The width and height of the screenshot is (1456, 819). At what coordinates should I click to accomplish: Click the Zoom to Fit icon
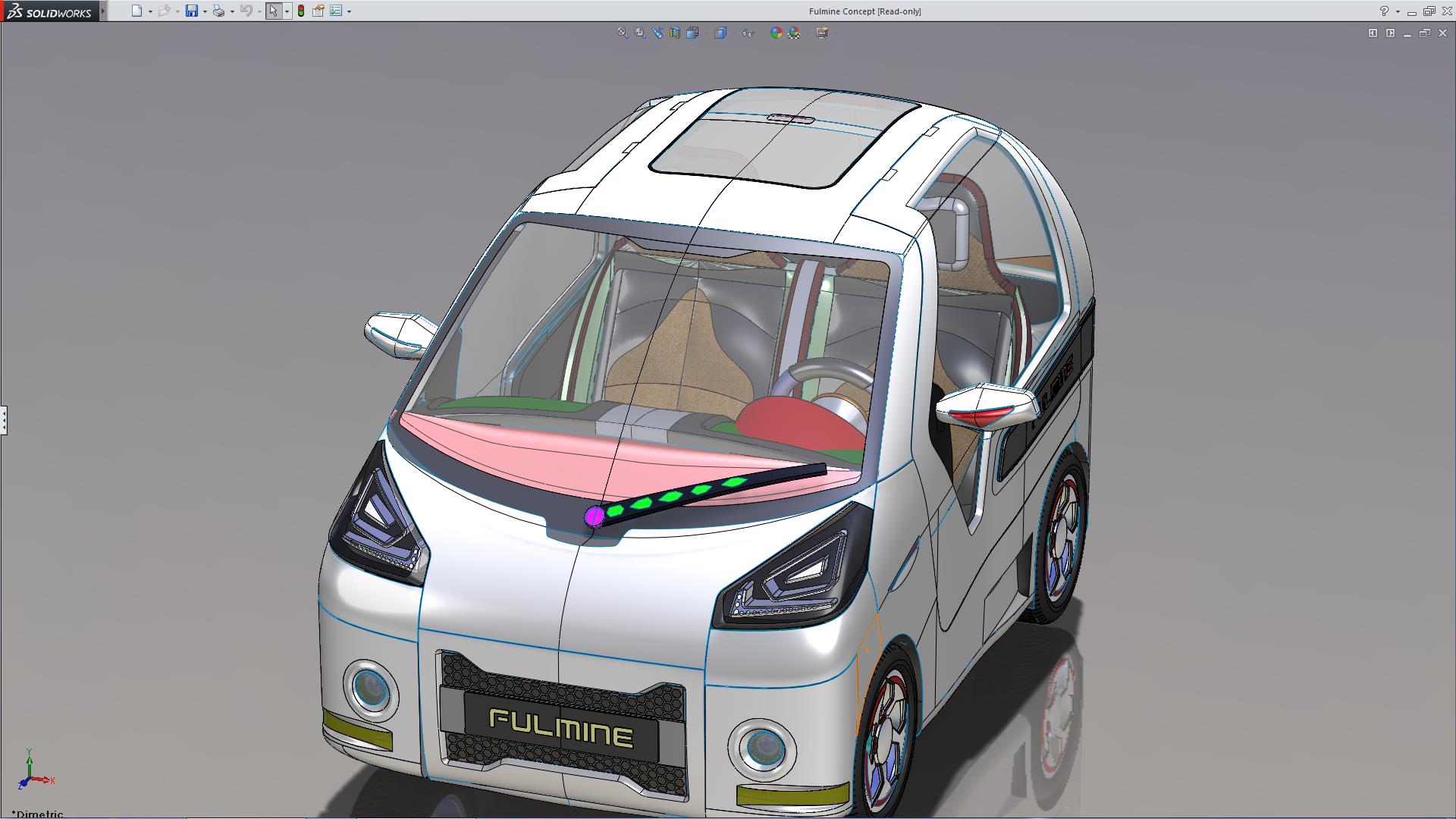pyautogui.click(x=623, y=33)
